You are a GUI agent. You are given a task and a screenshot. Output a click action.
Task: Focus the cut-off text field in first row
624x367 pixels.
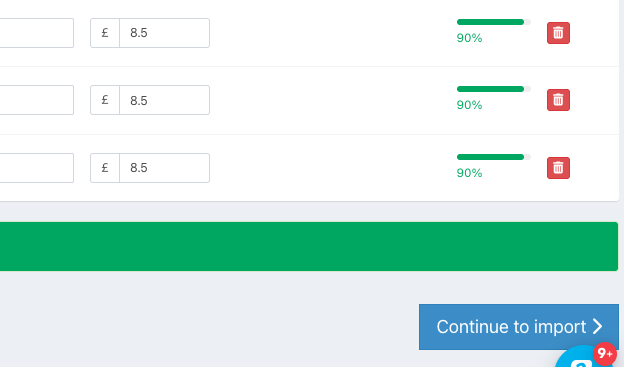click(37, 33)
